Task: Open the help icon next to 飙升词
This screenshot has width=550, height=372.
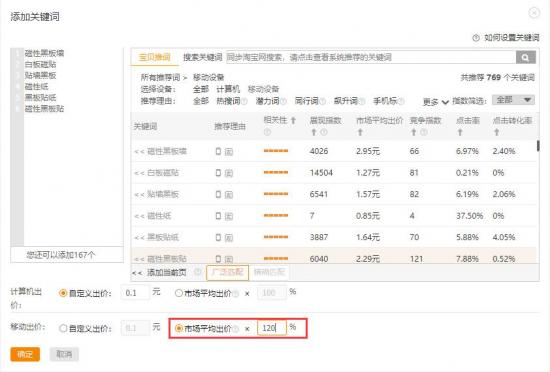Action: coord(362,101)
